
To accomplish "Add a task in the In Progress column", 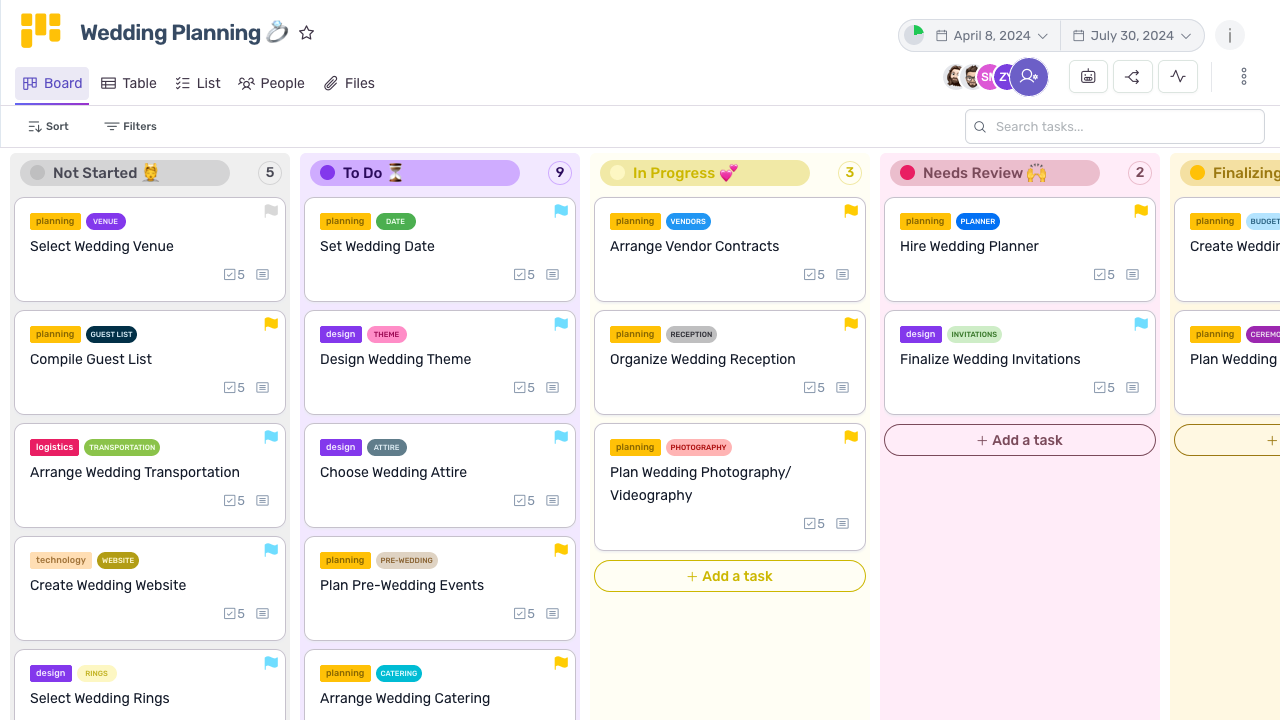I will point(730,576).
